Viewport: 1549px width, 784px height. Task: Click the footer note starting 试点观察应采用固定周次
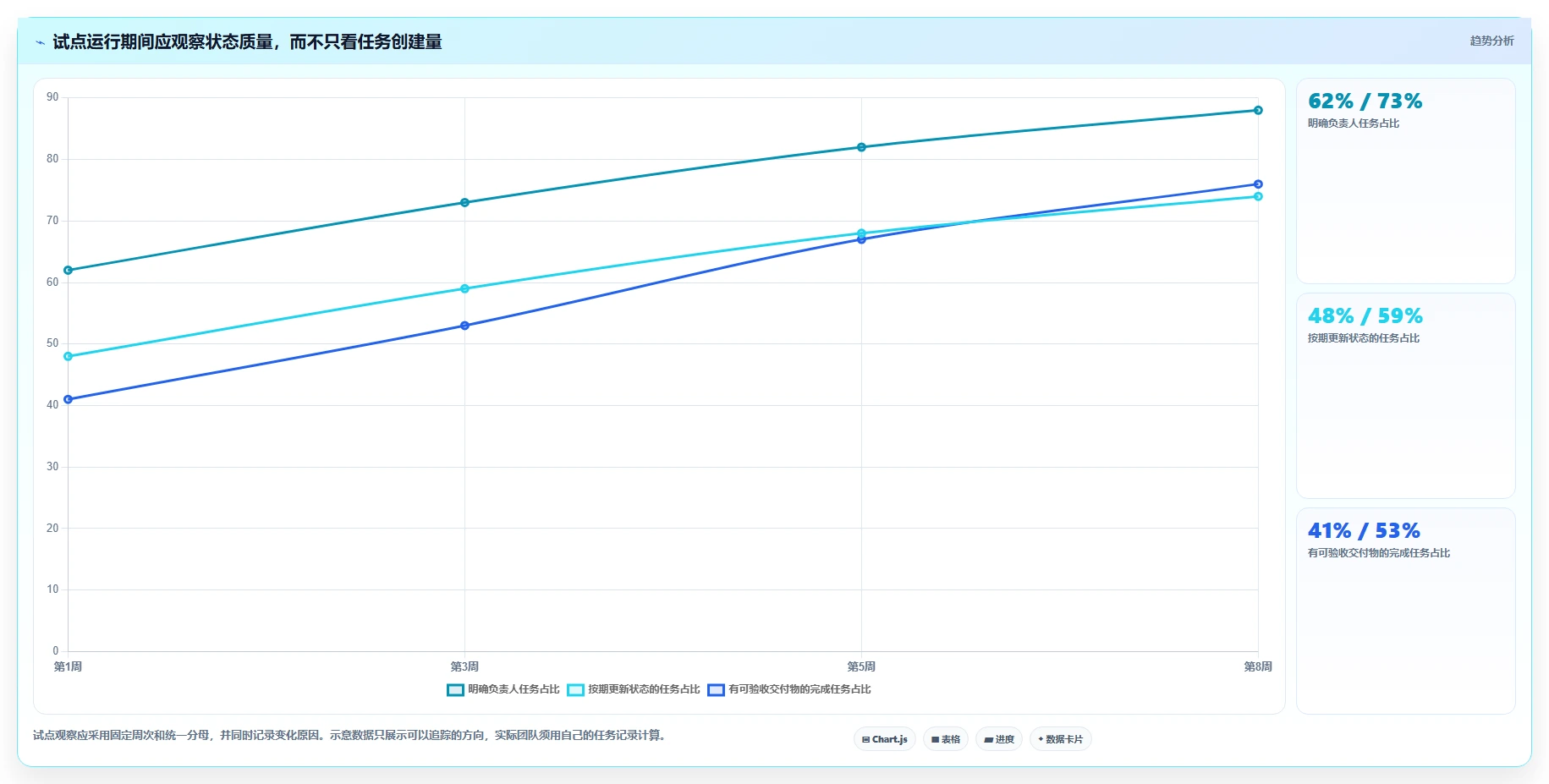coord(351,736)
